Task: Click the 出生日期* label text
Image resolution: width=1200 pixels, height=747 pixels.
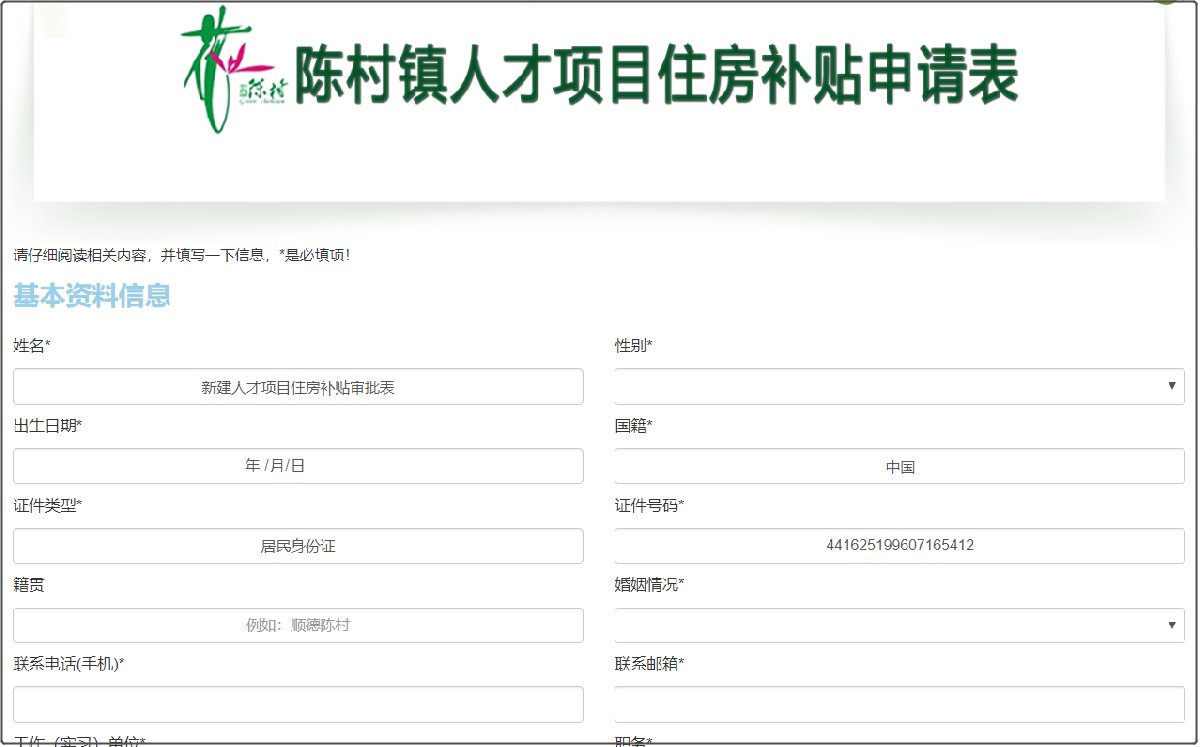Action: click(x=48, y=426)
